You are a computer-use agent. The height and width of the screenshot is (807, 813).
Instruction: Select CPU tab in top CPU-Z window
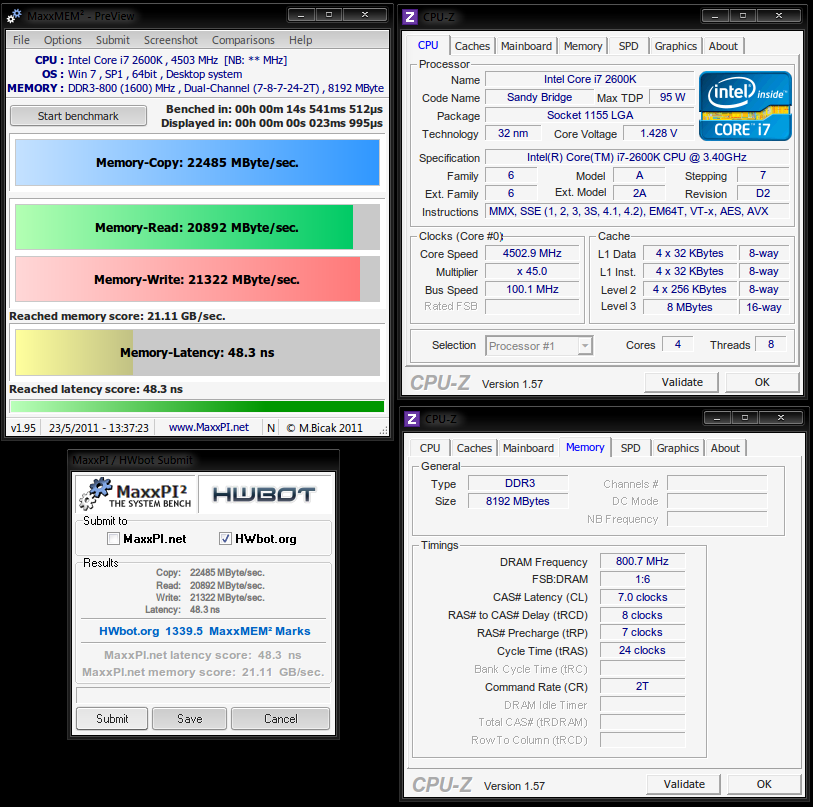tap(428, 45)
